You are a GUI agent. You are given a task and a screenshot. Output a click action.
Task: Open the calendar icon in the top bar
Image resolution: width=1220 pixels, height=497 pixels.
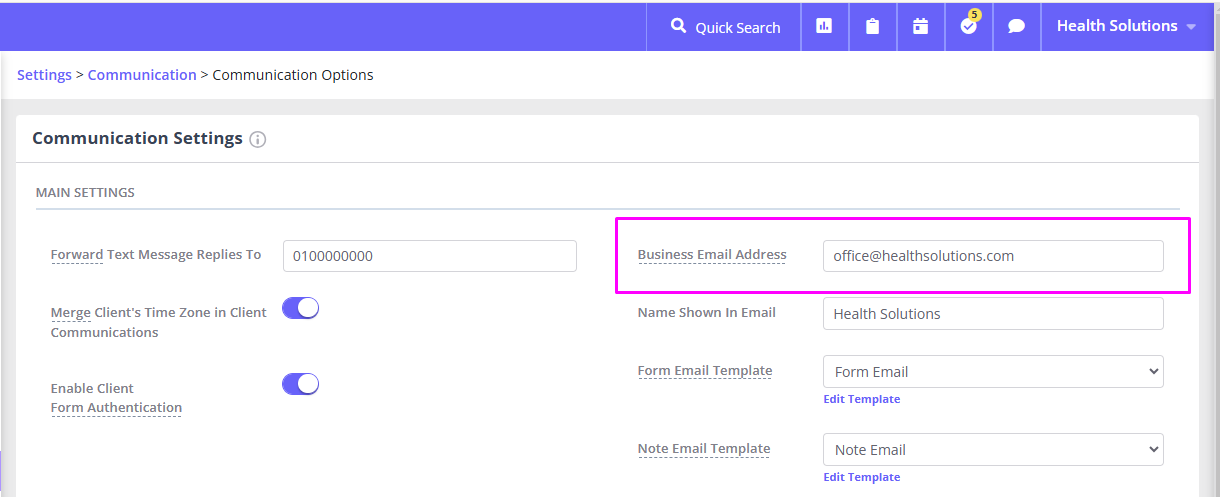920,26
